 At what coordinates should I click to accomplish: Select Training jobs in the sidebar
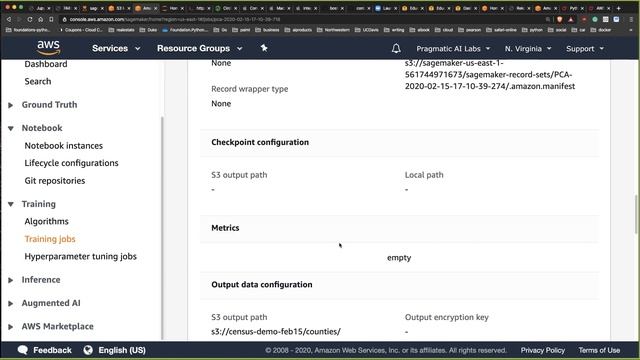50,239
